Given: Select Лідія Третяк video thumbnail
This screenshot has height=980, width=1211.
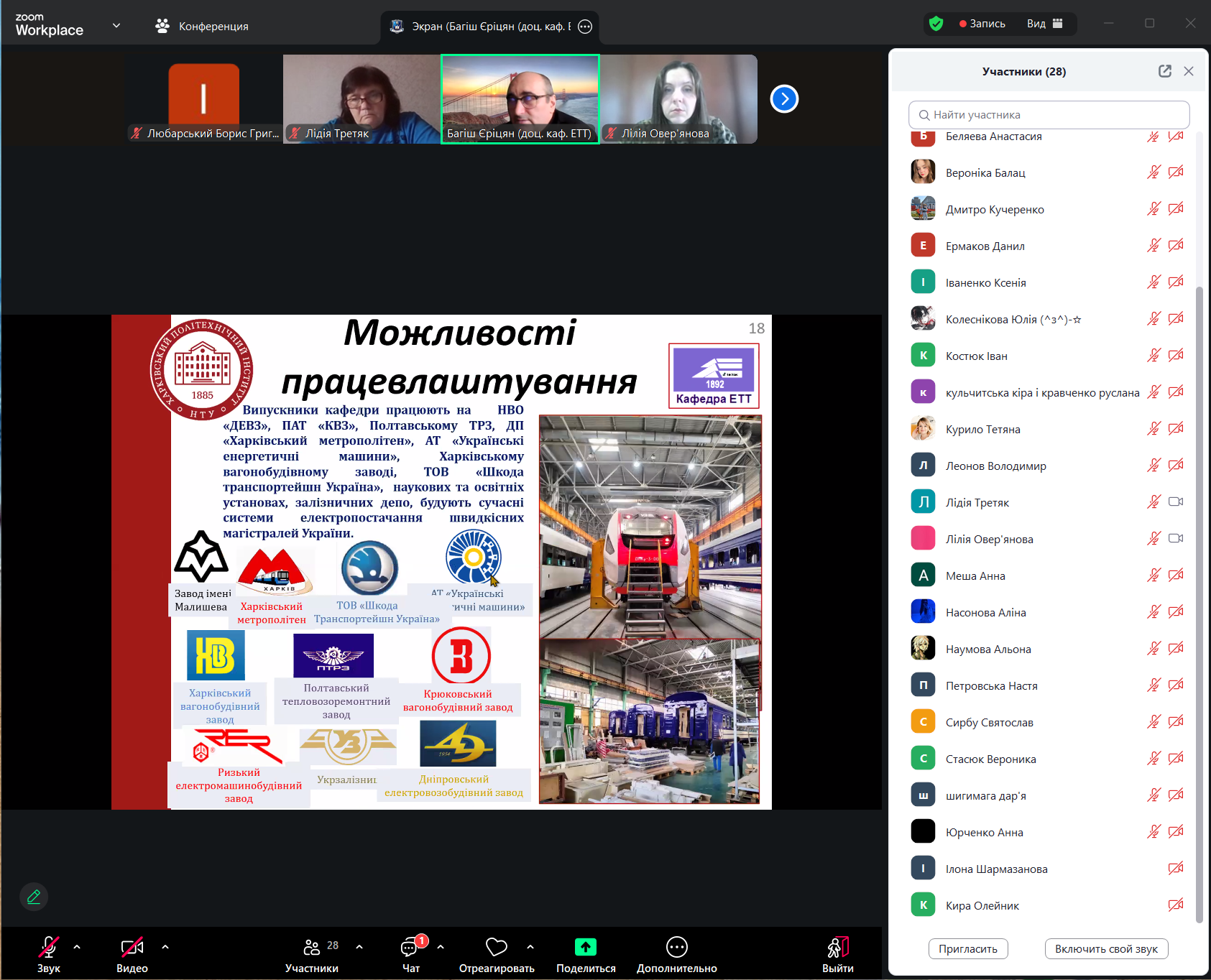Looking at the screenshot, I should pos(362,99).
